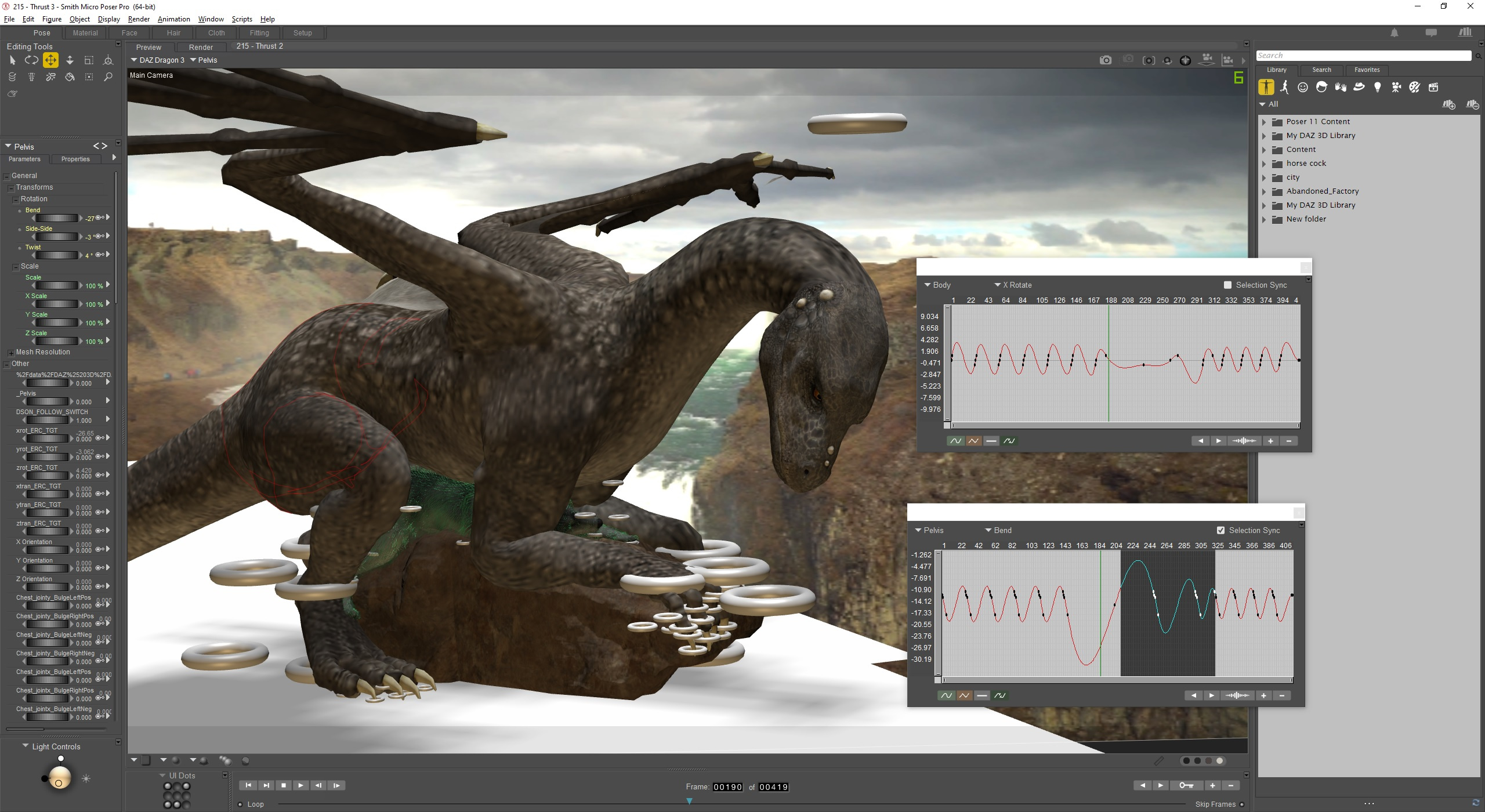The width and height of the screenshot is (1485, 812).
Task: Enable Selection Sync in Body graph
Action: [x=1227, y=285]
